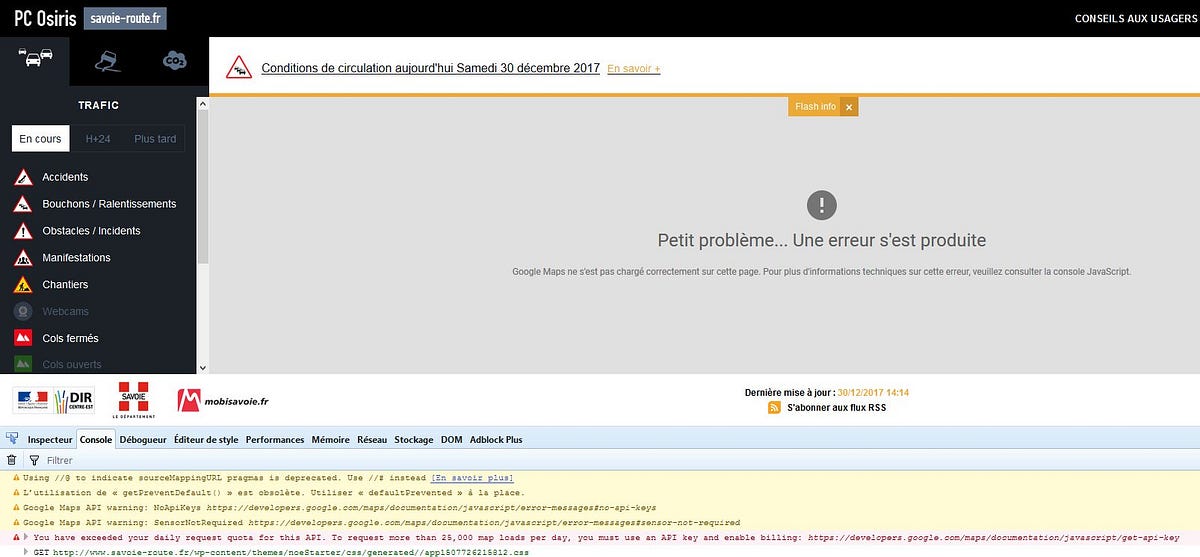Click S'abonner aux flux RSS link
This screenshot has width=1200, height=557.
pos(836,408)
